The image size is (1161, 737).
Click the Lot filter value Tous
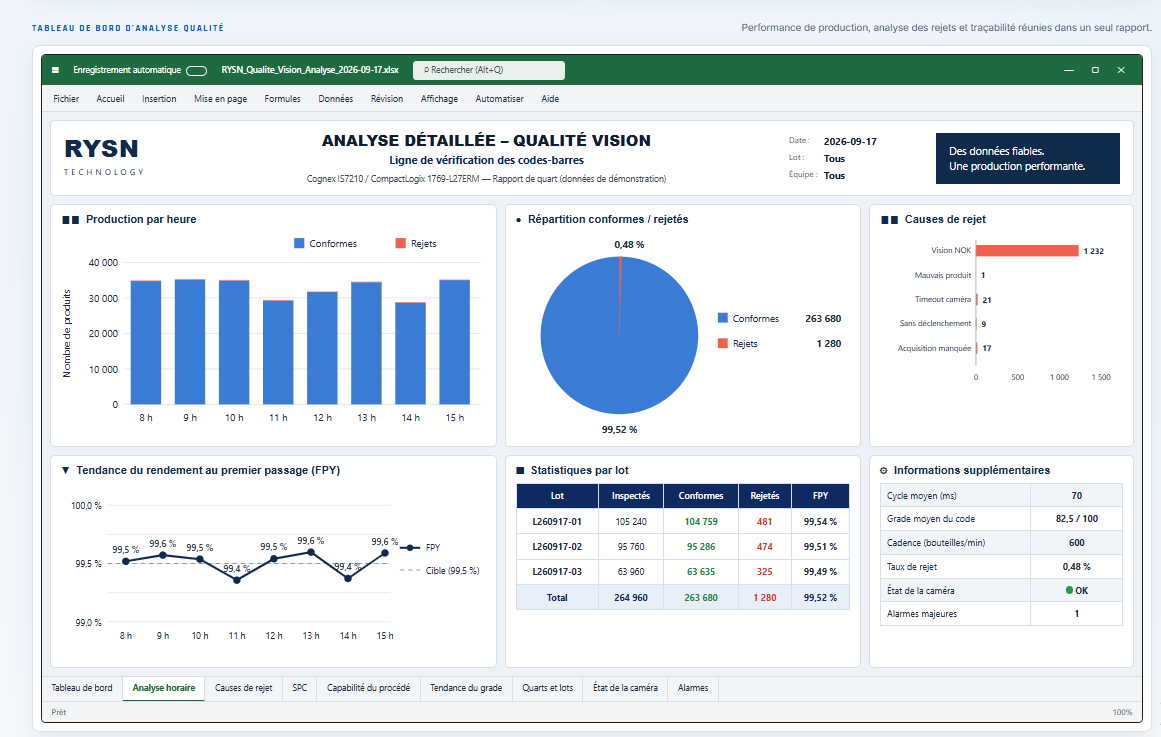click(x=834, y=159)
